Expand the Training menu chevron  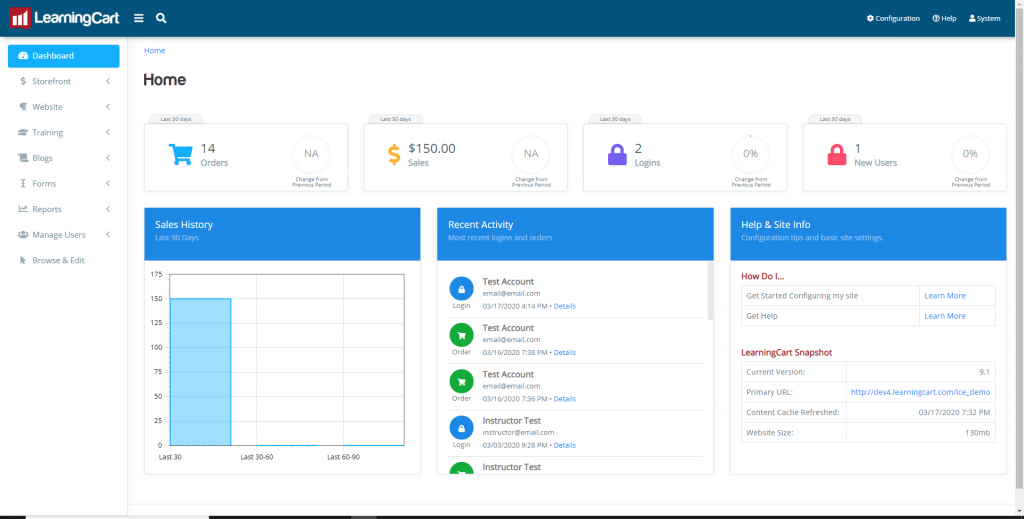(108, 132)
